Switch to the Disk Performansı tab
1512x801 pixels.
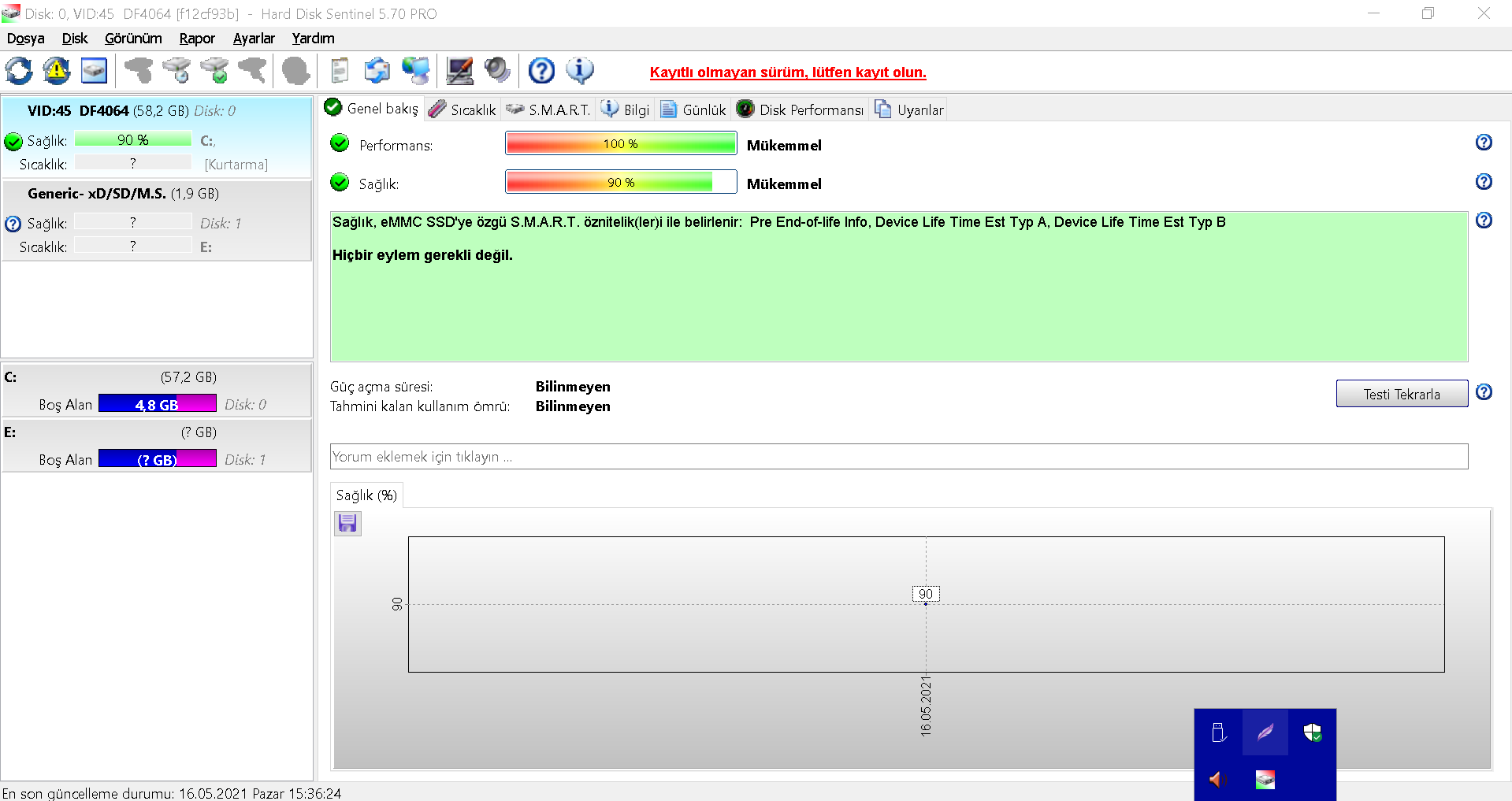point(801,109)
